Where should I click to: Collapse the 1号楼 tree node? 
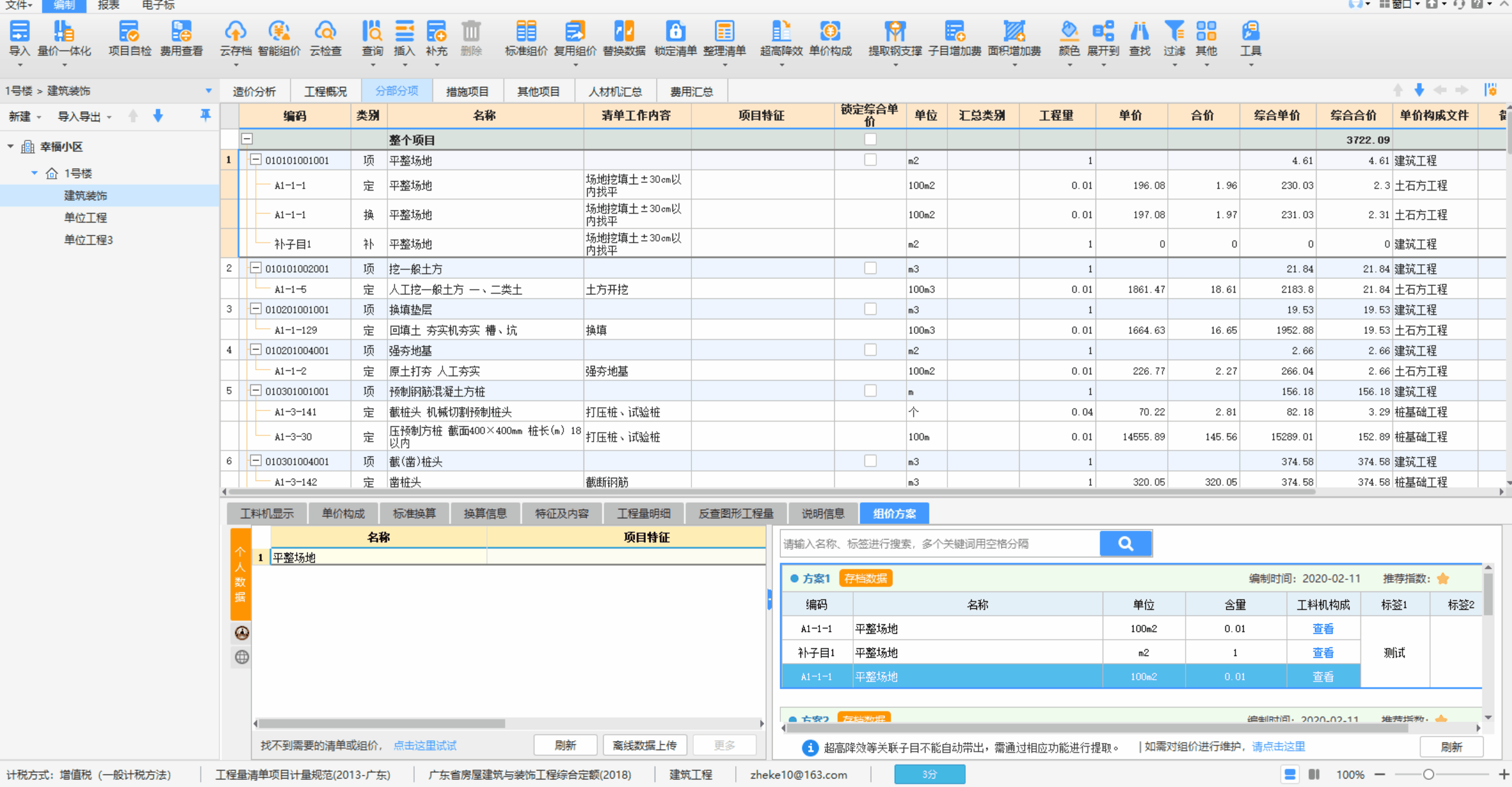tap(34, 173)
